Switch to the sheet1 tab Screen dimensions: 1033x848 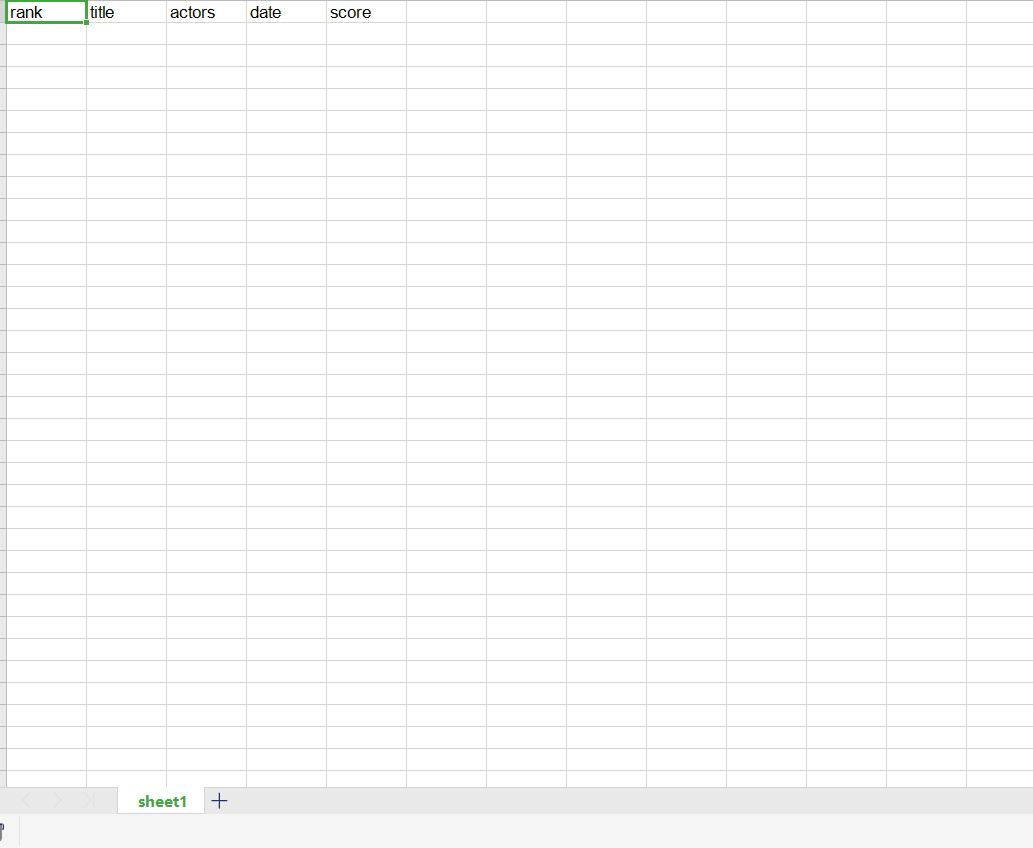click(x=162, y=801)
